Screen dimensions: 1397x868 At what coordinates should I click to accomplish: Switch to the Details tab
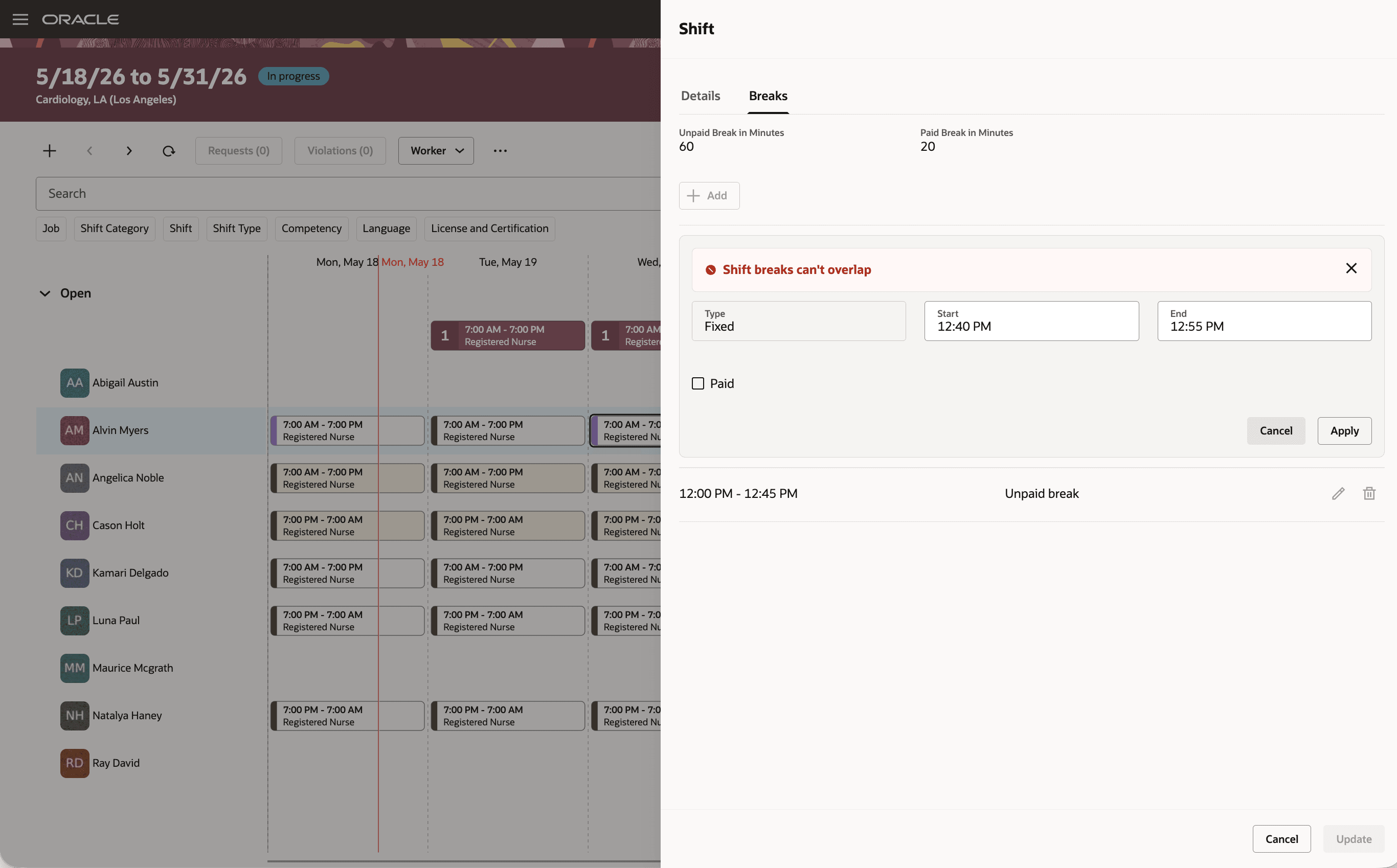tap(700, 96)
